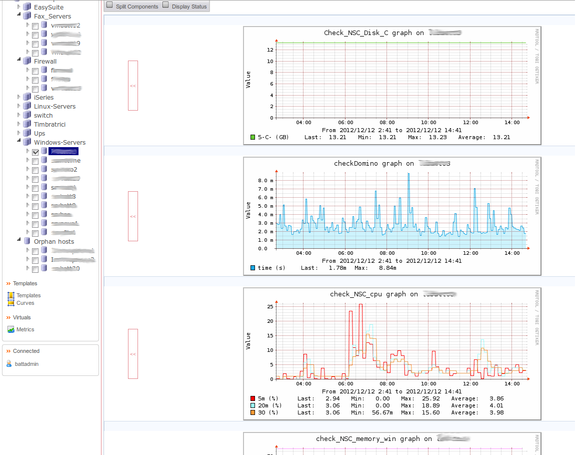This screenshot has width=577, height=455.
Task: Click the Connected section heading
Action: (26, 351)
